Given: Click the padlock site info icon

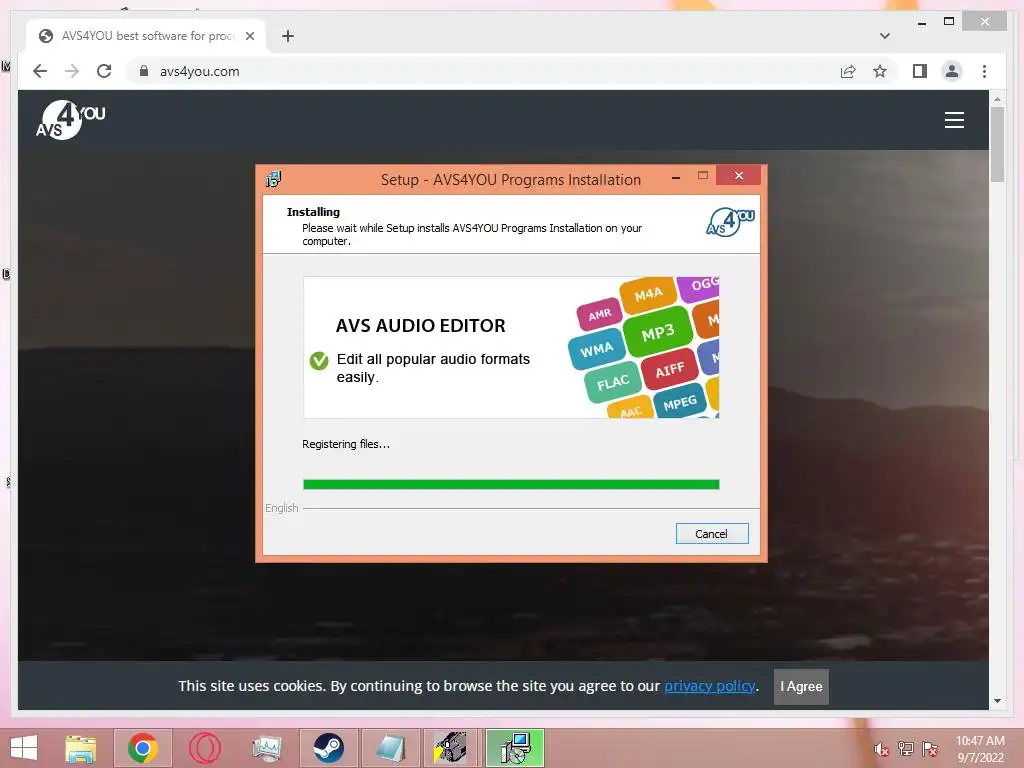Looking at the screenshot, I should 144,71.
